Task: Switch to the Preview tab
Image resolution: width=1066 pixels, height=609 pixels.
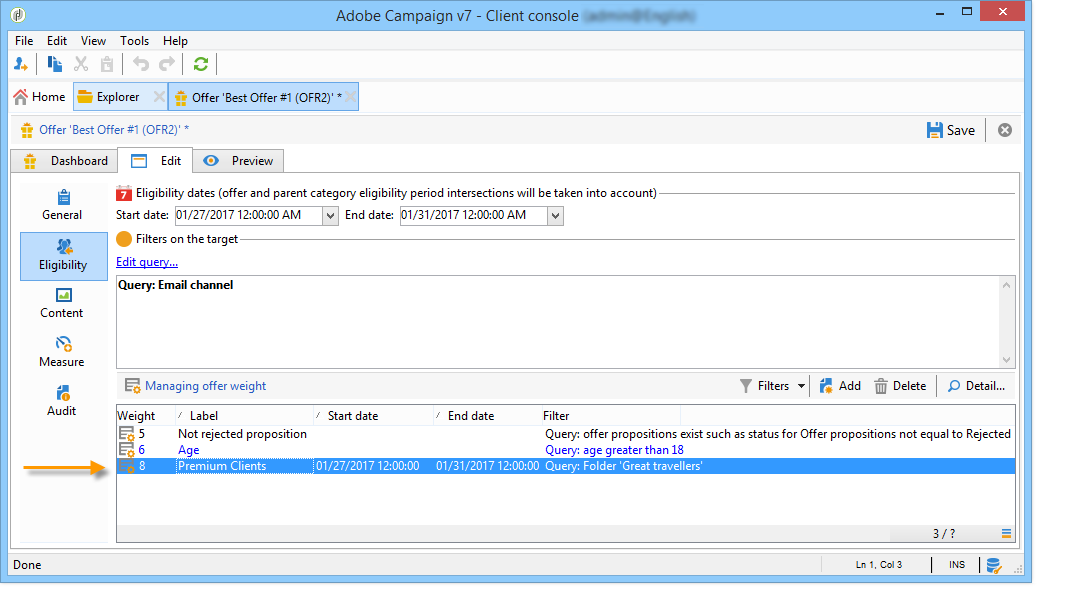Action: pyautogui.click(x=239, y=161)
